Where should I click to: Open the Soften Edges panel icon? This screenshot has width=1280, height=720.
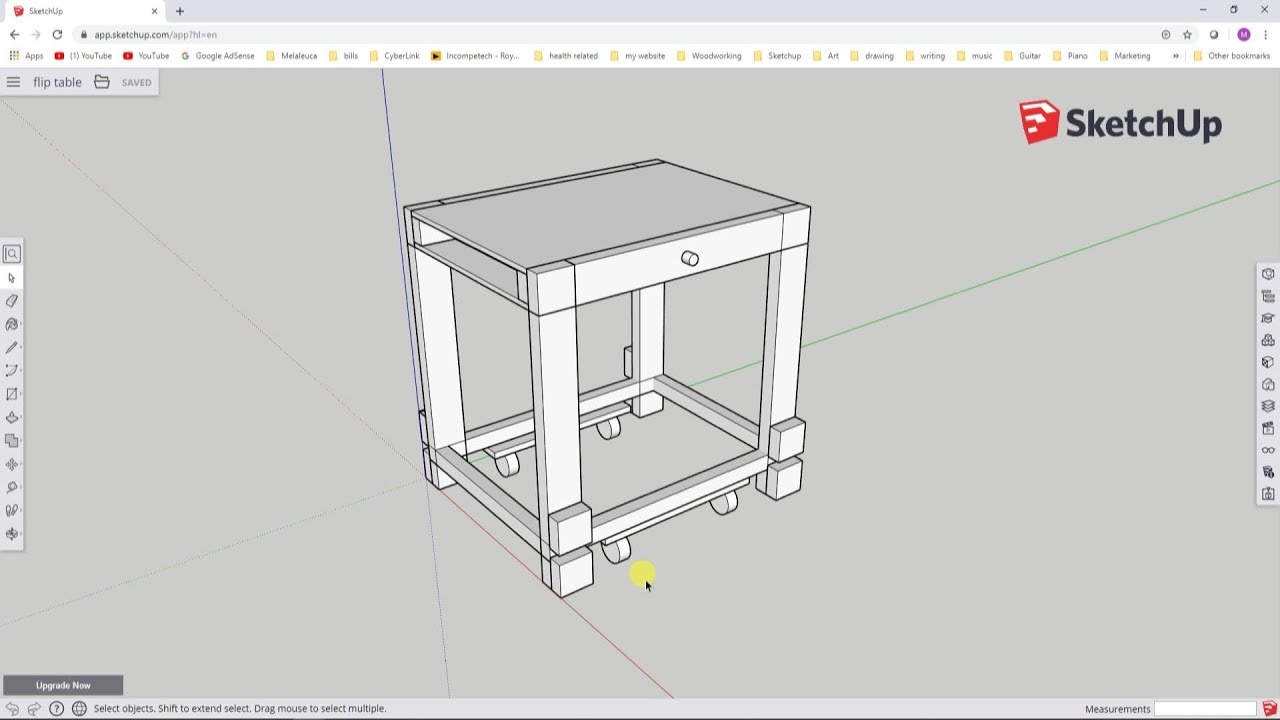(1268, 472)
